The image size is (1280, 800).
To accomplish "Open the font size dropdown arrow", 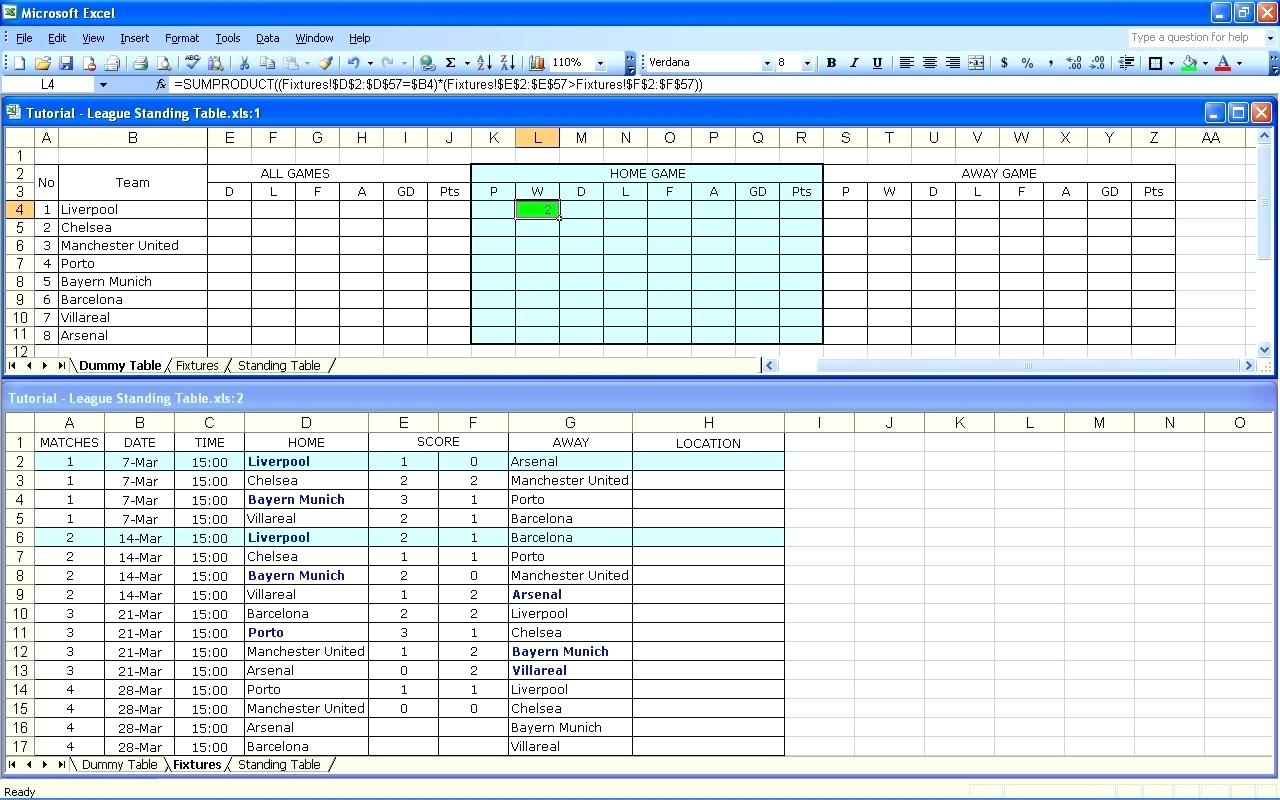I will tap(808, 63).
